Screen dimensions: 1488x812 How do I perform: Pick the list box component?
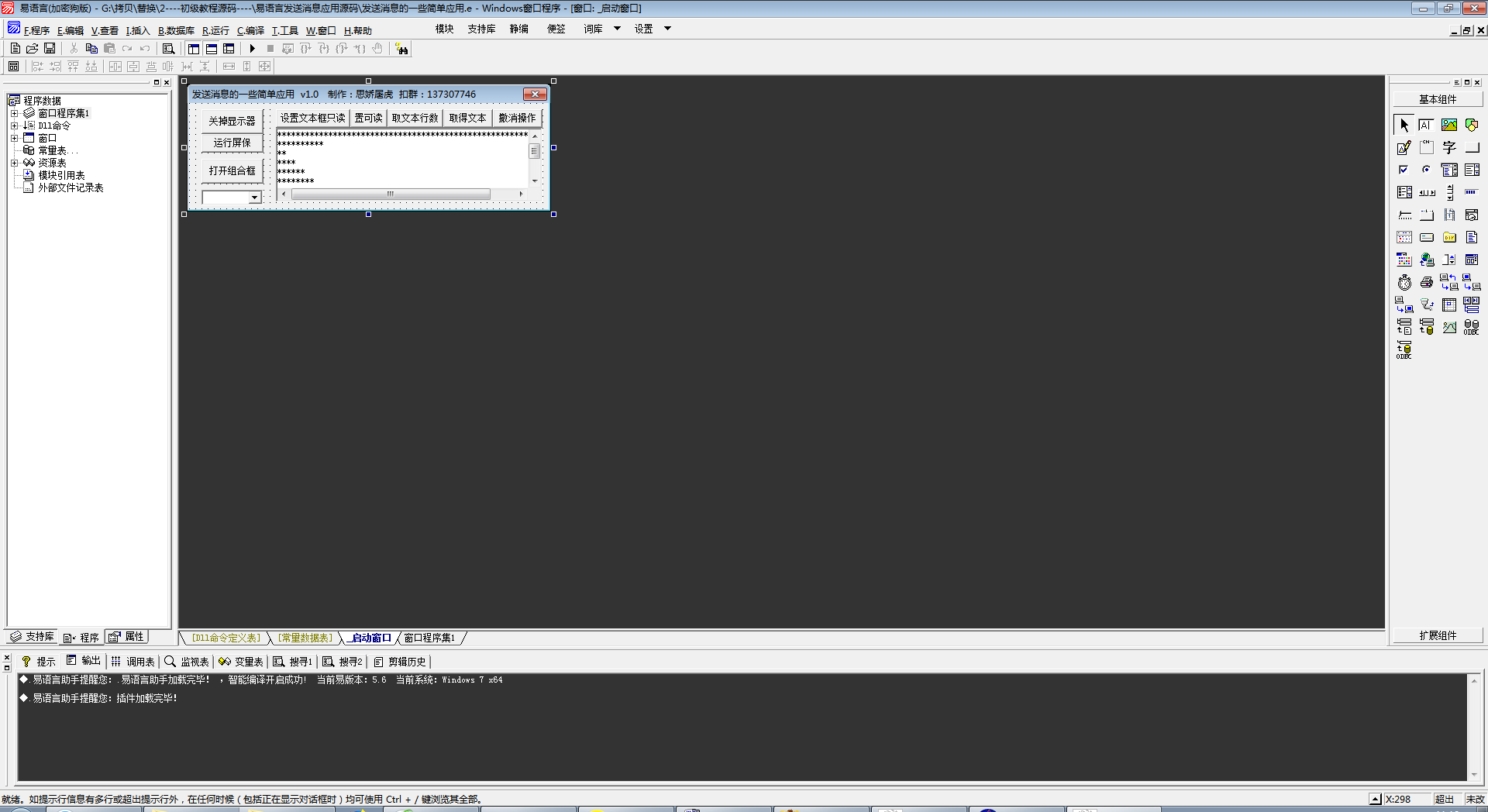1472,170
